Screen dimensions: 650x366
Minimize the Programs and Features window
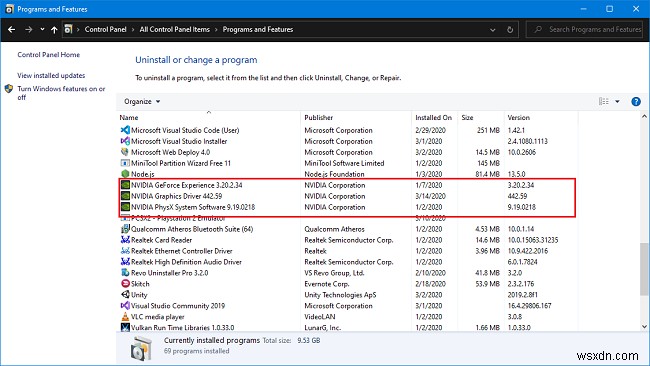coord(584,9)
